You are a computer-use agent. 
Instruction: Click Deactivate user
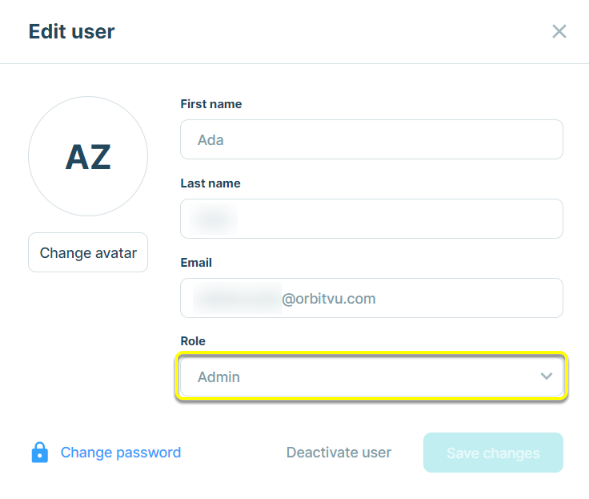(338, 452)
